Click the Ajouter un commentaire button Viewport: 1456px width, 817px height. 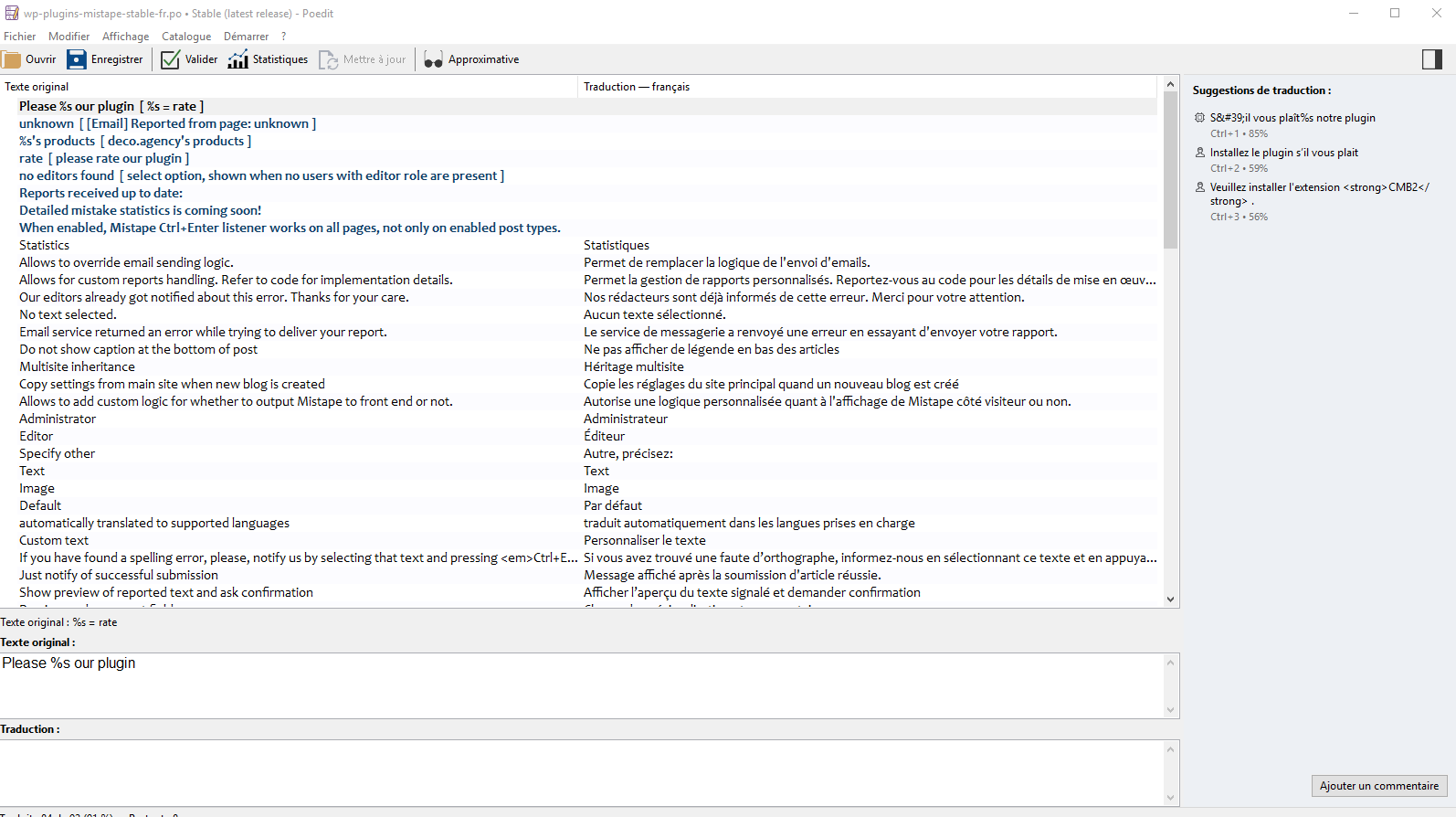(x=1379, y=786)
